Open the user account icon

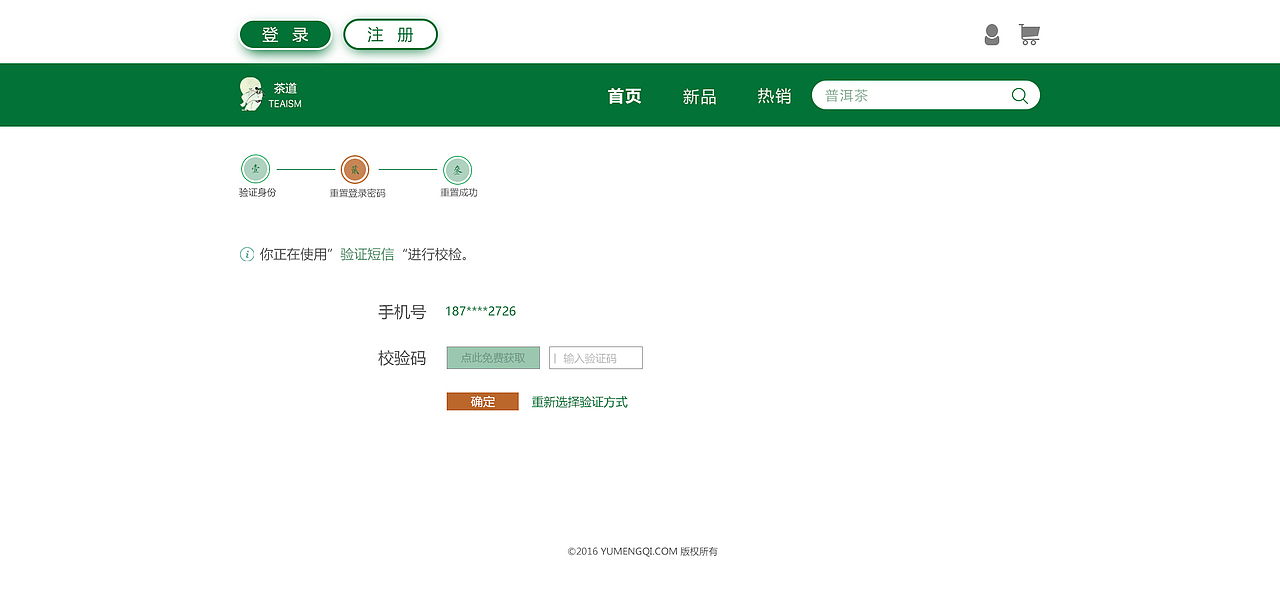(x=991, y=35)
